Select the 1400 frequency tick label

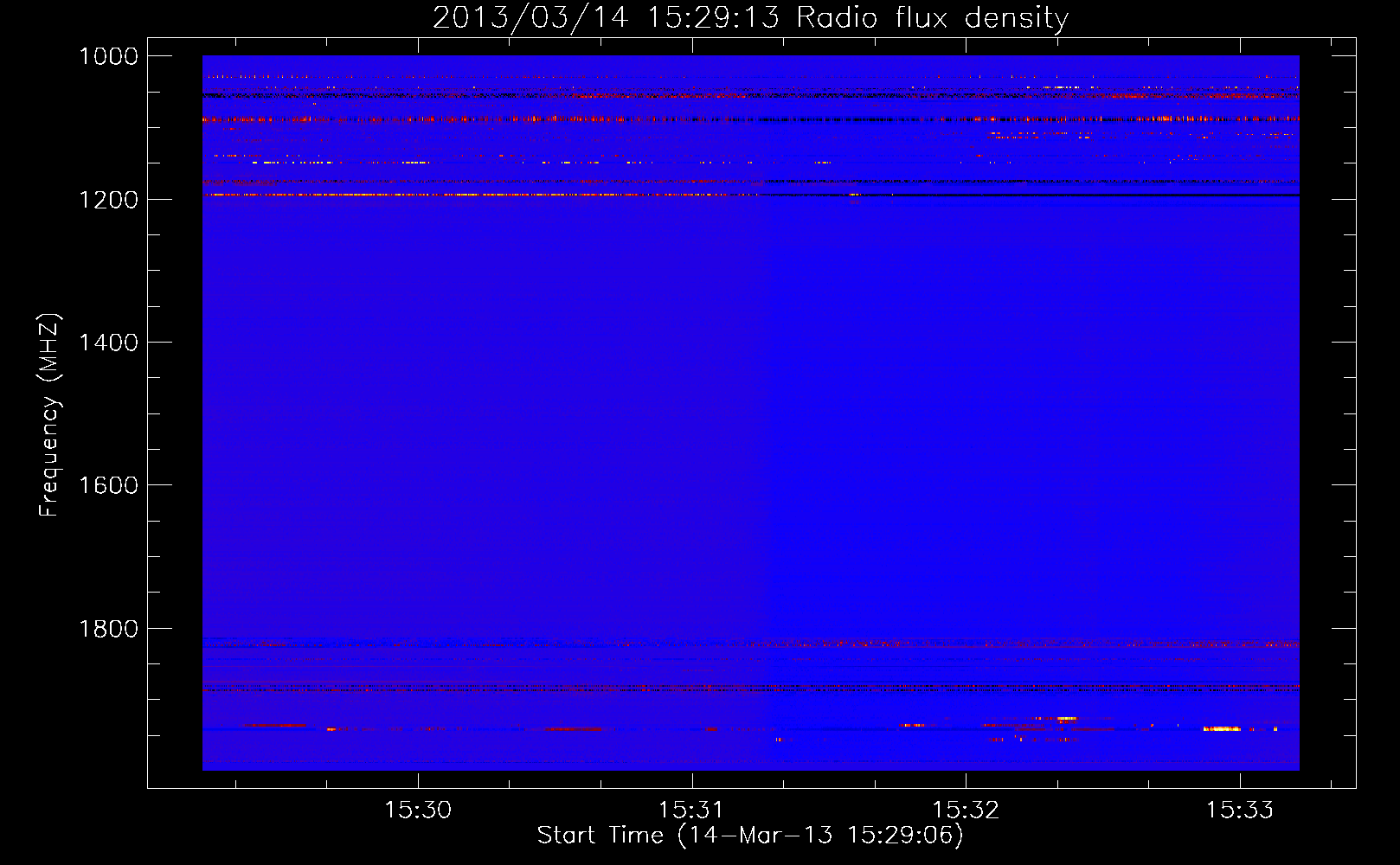click(109, 343)
